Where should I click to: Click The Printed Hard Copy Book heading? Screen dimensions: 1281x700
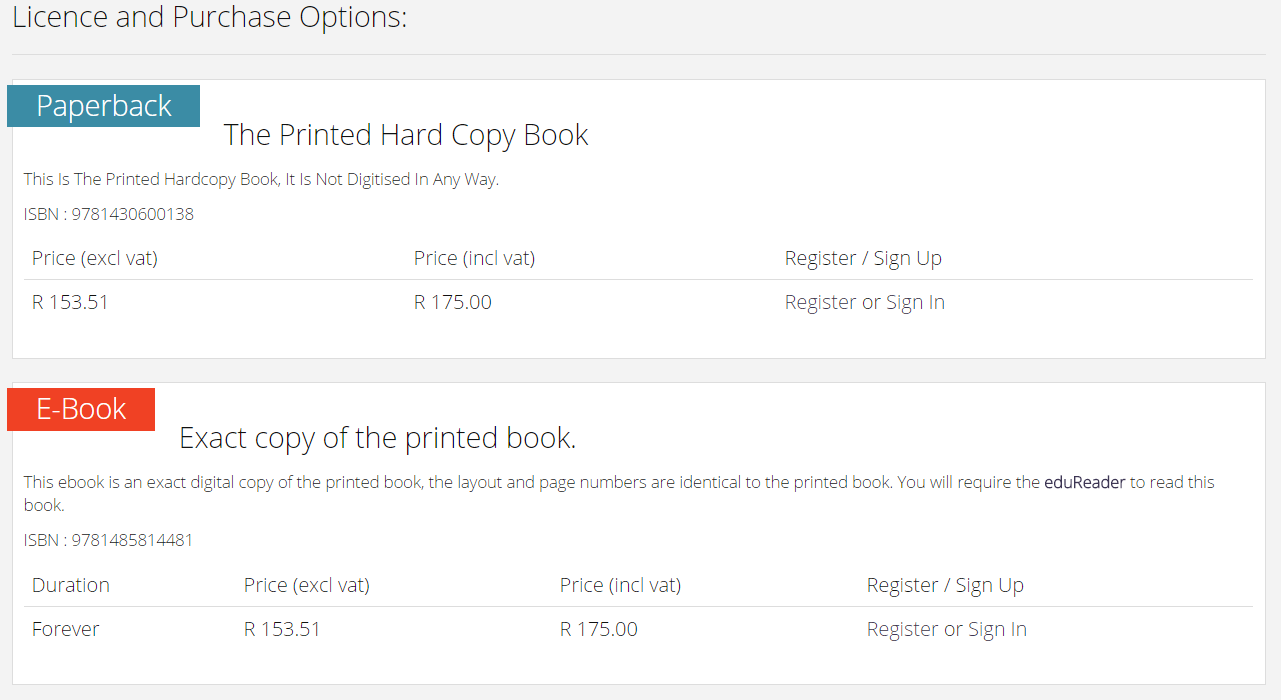pyautogui.click(x=406, y=135)
